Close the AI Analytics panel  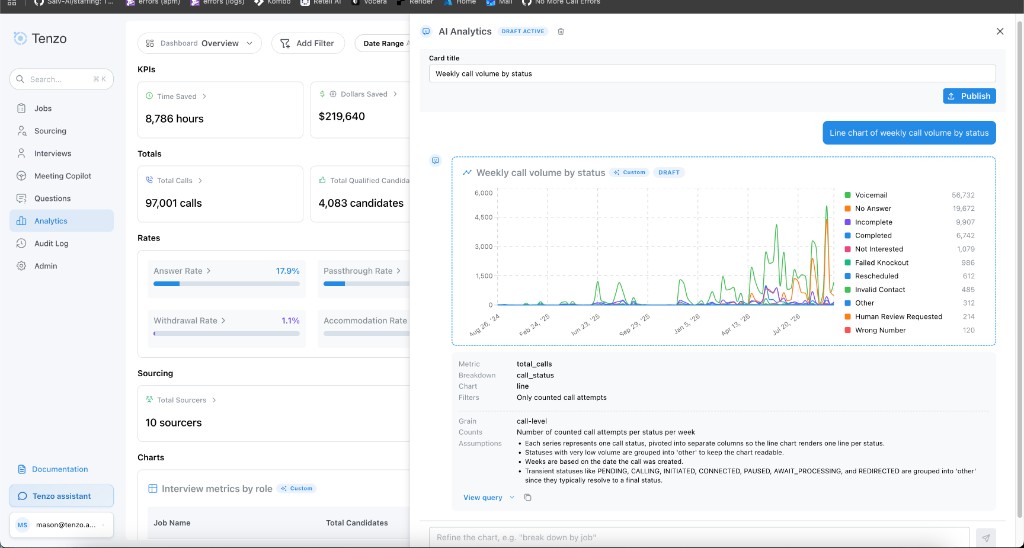1000,31
